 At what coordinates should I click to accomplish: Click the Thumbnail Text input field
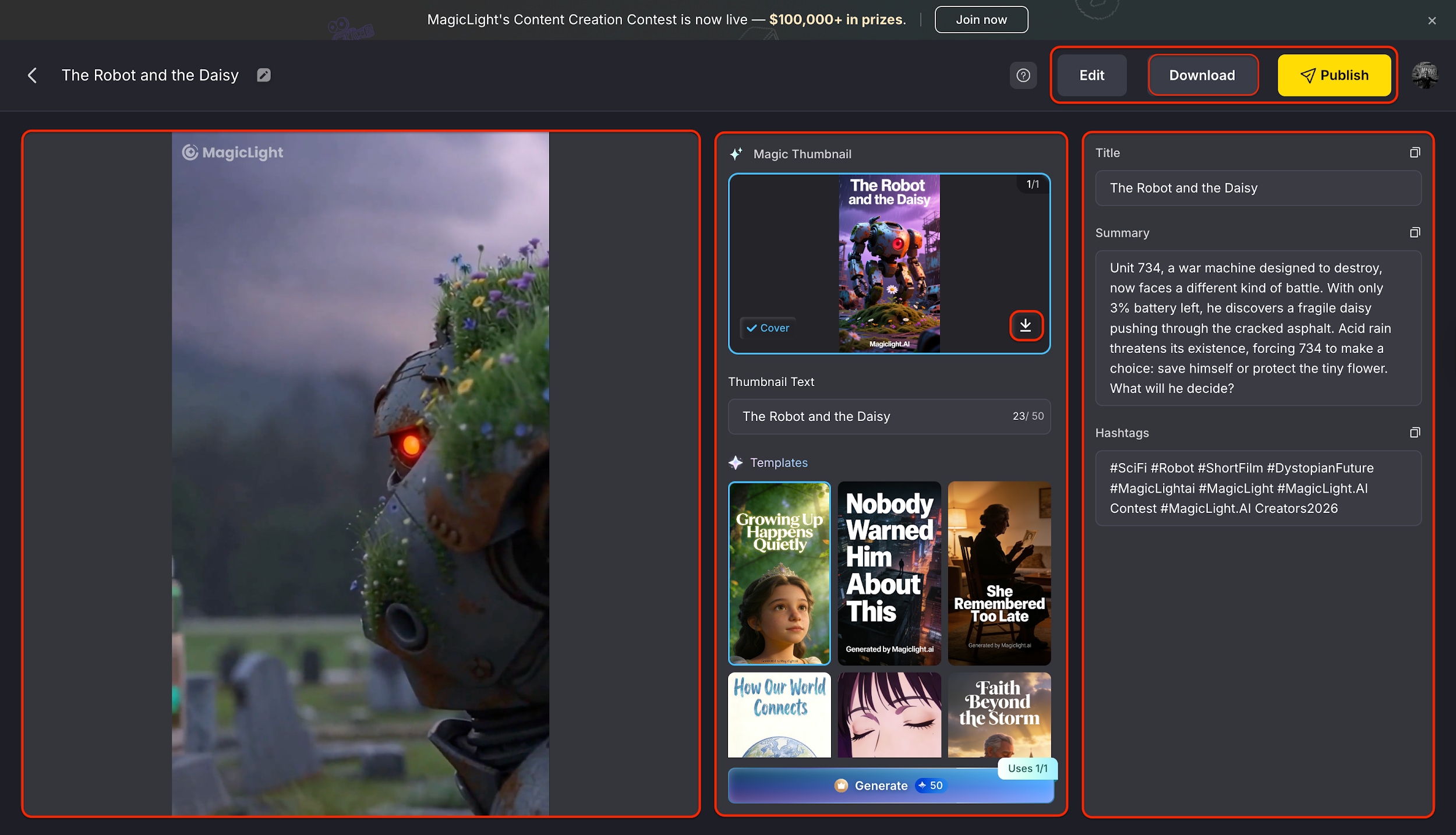point(874,416)
